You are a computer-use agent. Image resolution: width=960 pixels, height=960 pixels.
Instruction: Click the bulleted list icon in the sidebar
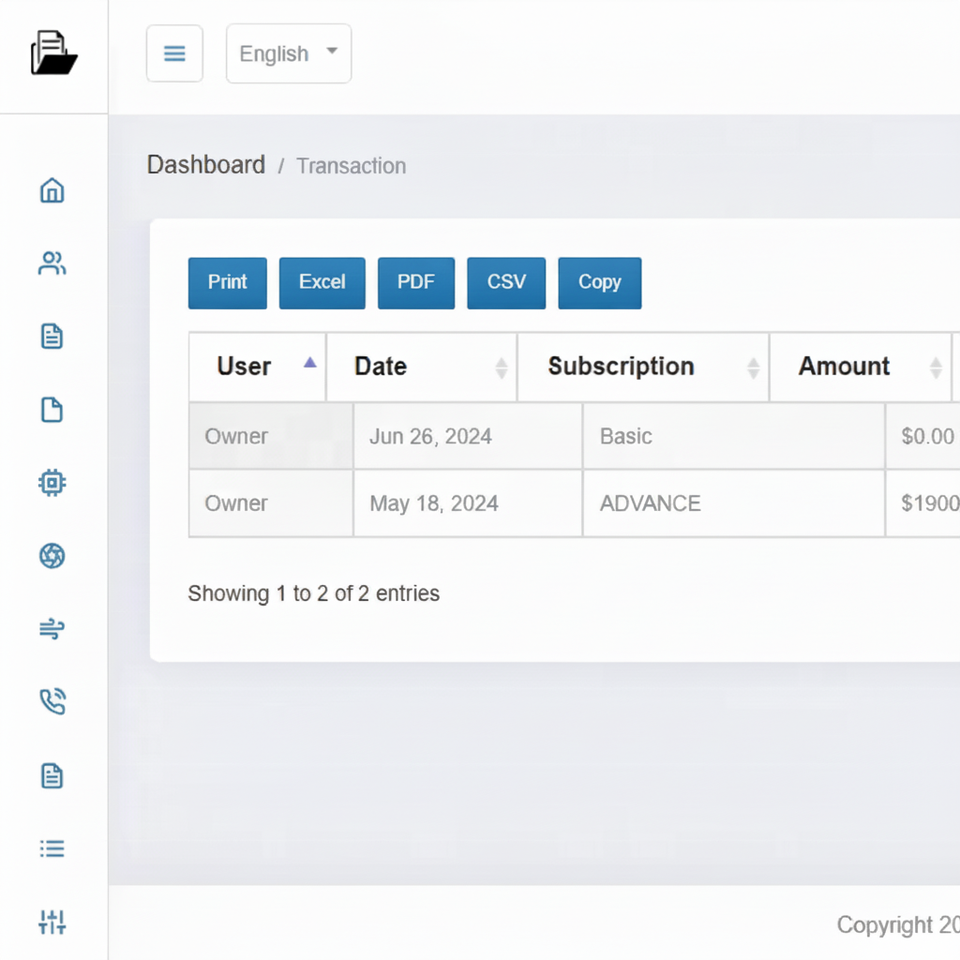tap(52, 849)
